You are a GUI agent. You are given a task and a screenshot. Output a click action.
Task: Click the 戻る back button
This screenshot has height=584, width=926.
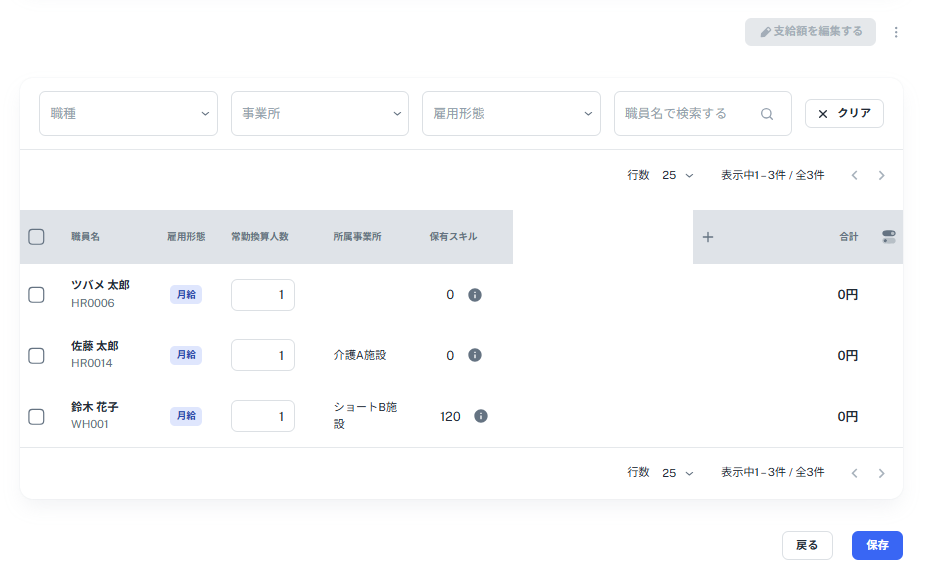click(x=807, y=545)
